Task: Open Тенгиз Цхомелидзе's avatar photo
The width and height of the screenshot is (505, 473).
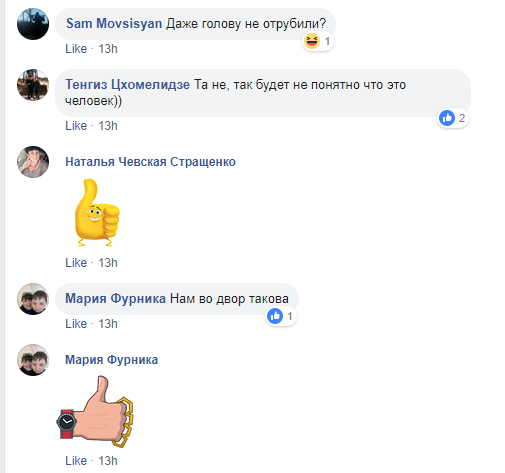Action: click(33, 85)
